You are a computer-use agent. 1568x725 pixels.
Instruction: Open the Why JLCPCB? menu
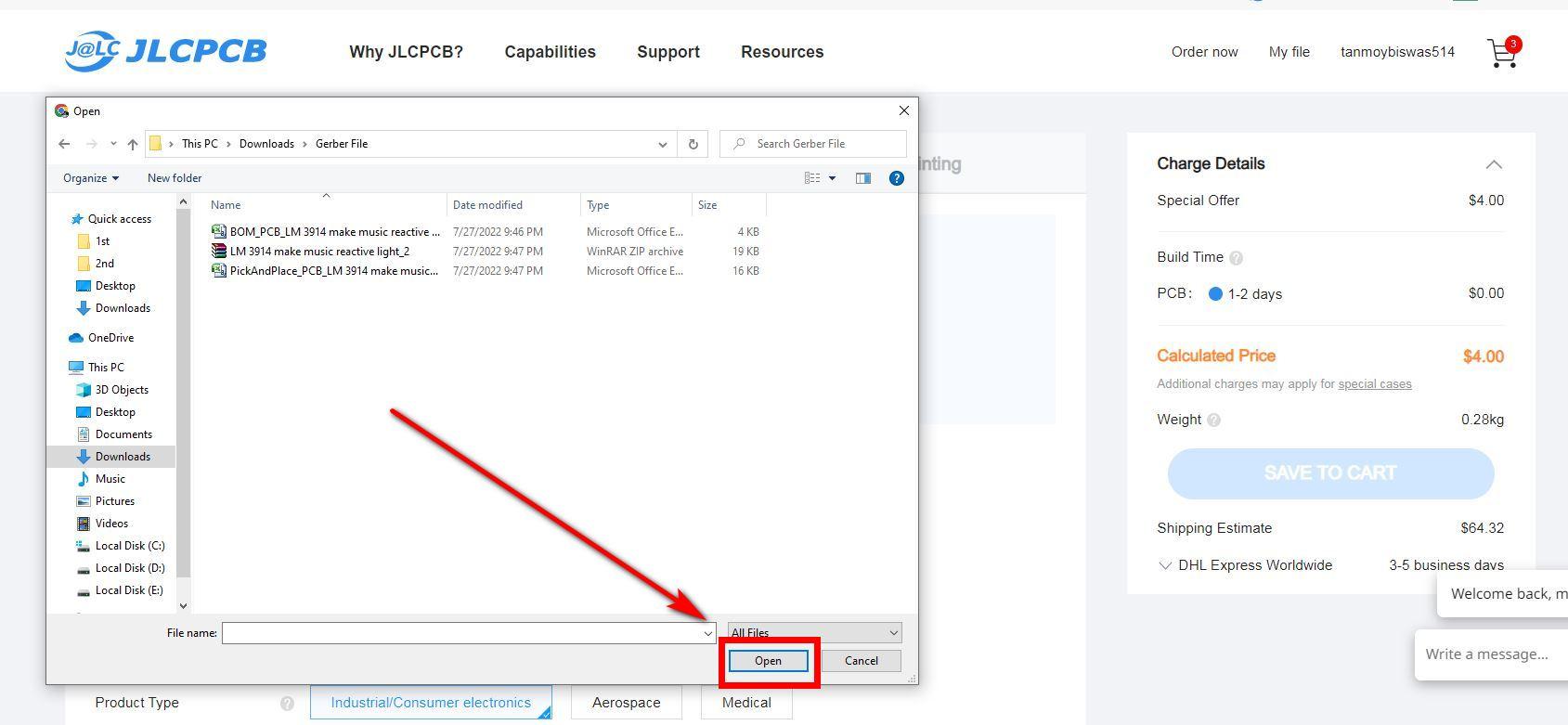[x=406, y=52]
